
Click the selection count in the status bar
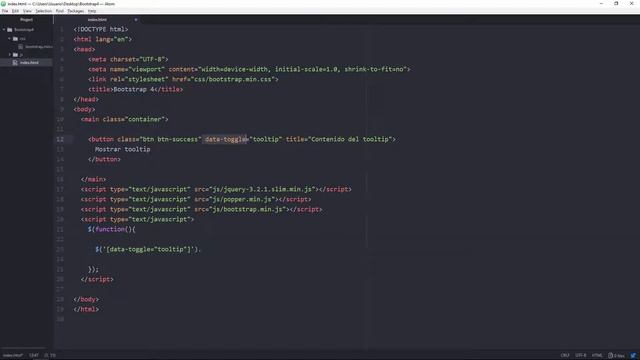click(x=50, y=356)
